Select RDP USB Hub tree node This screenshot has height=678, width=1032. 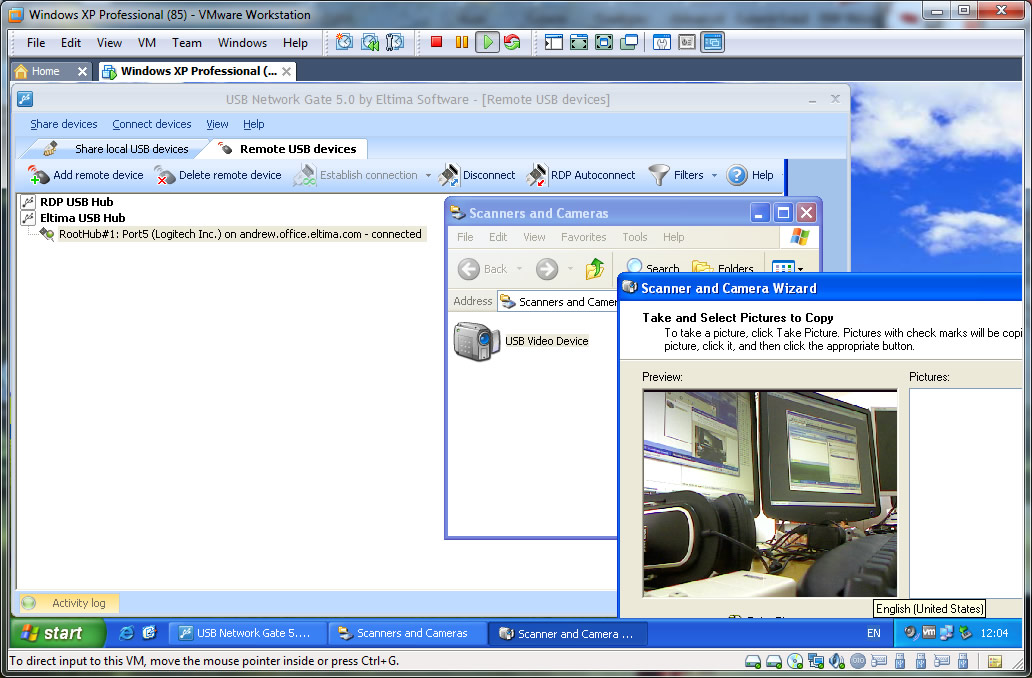click(76, 202)
